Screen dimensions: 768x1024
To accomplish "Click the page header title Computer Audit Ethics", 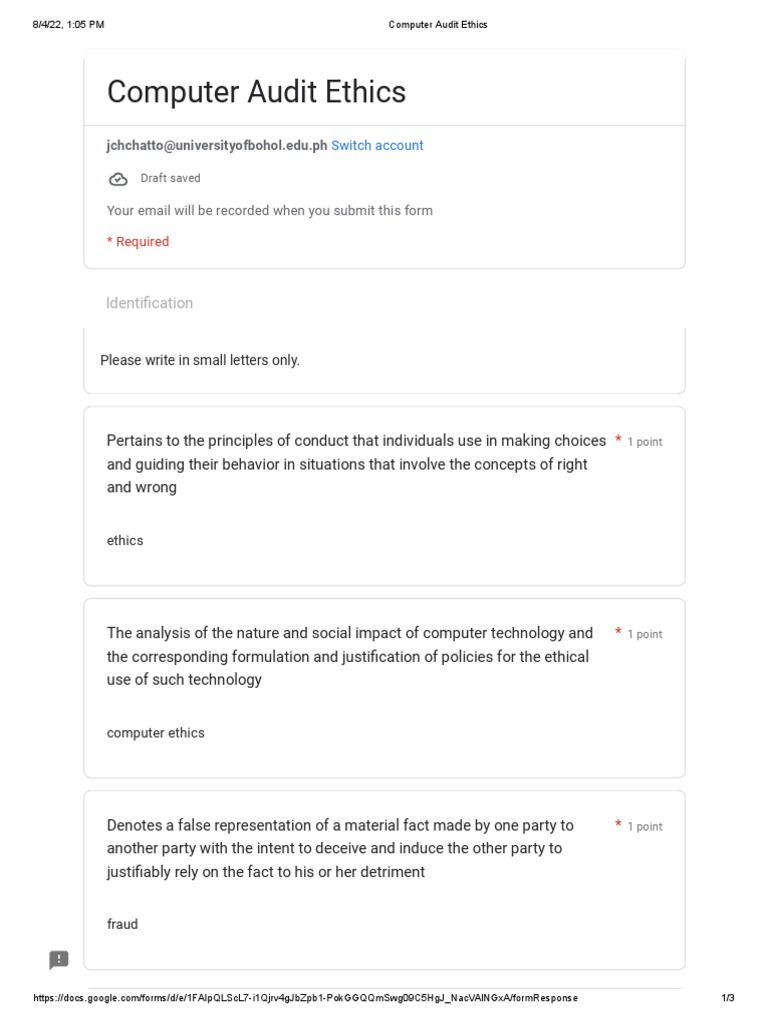I will (437, 24).
